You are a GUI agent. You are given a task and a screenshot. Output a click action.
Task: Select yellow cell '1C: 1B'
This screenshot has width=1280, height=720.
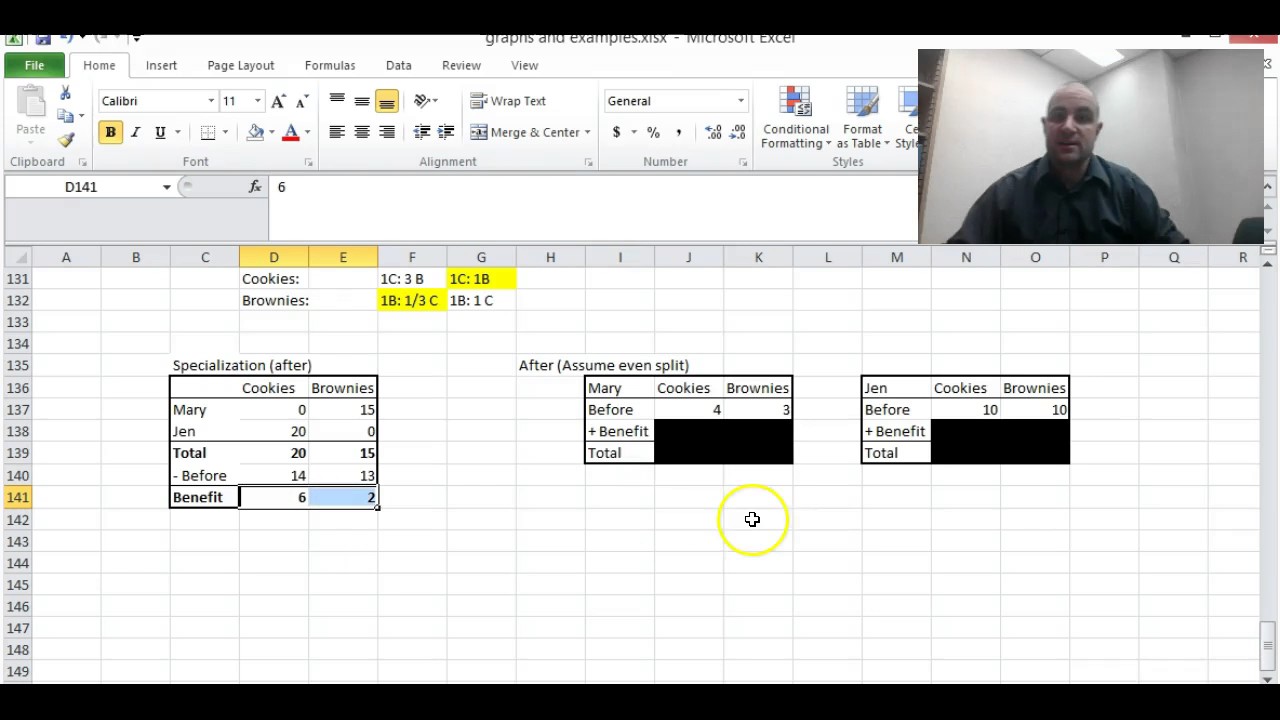[x=481, y=279]
